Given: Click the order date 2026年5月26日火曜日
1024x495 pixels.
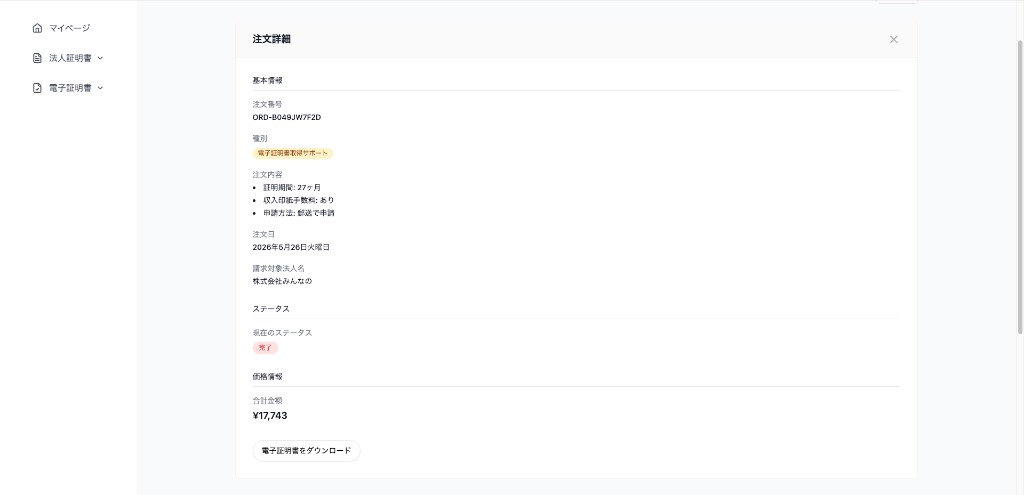Looking at the screenshot, I should (x=291, y=248).
